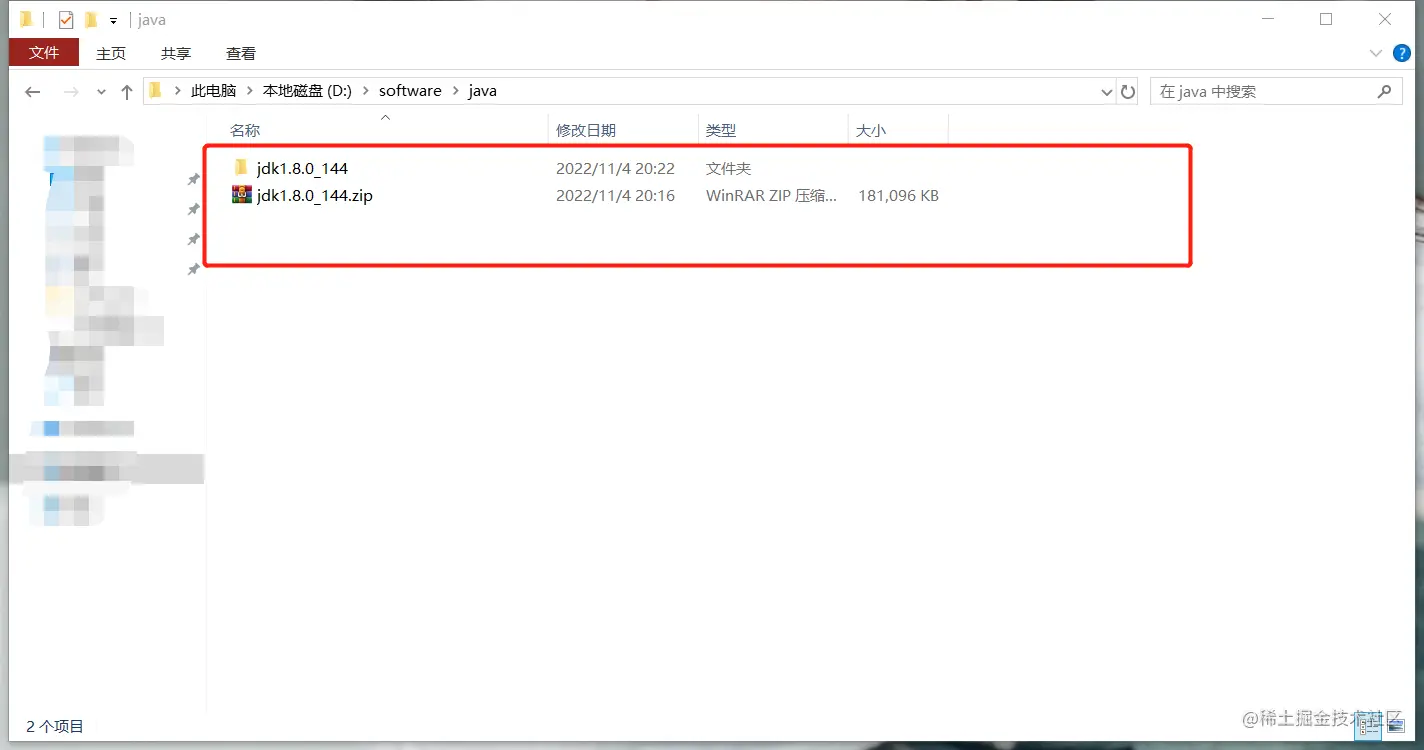Open the address bar previous locations dropdown

tap(1107, 92)
